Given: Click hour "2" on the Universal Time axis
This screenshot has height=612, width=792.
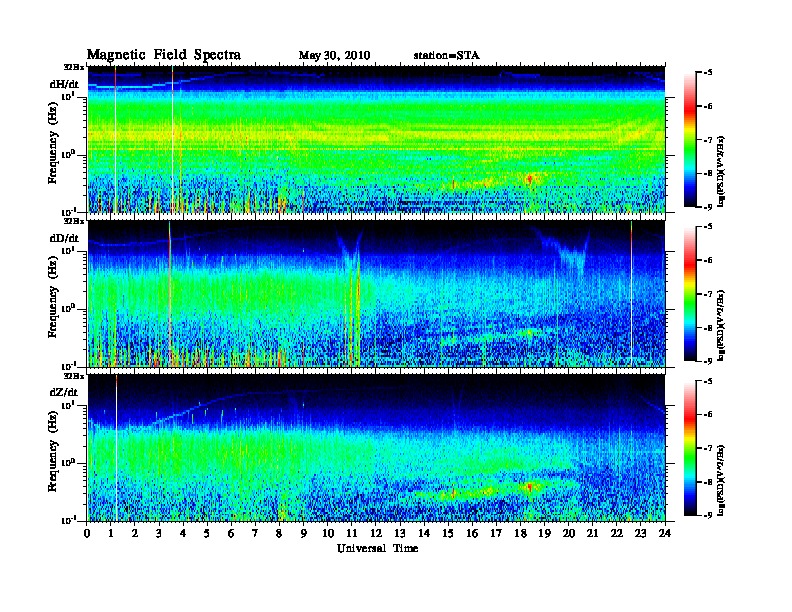Looking at the screenshot, I should (x=135, y=534).
